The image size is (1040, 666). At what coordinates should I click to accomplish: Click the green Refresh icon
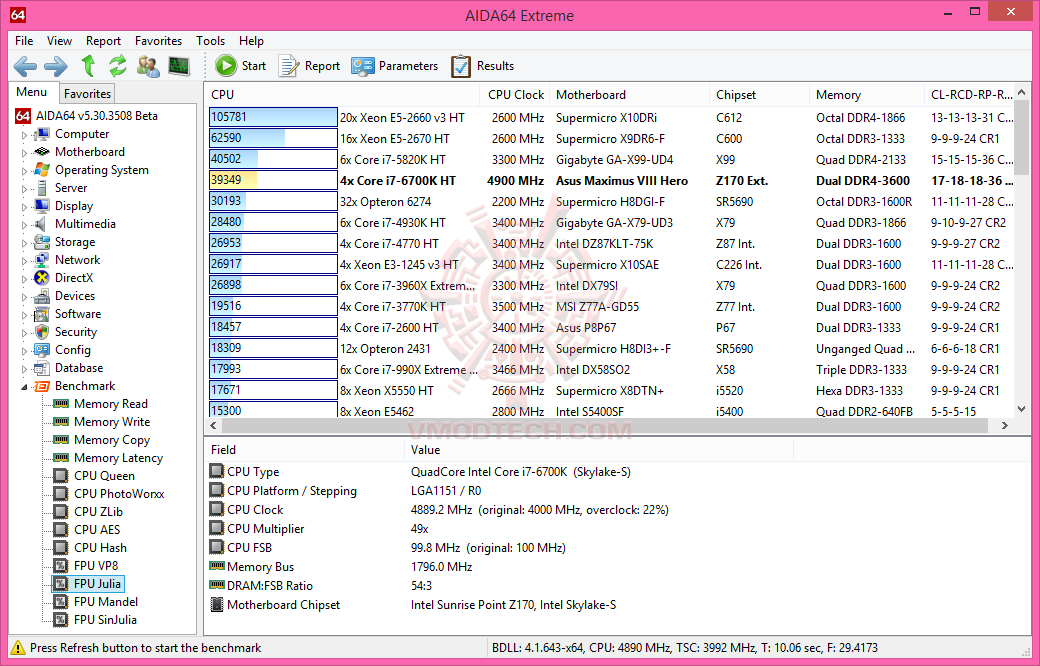[117, 66]
